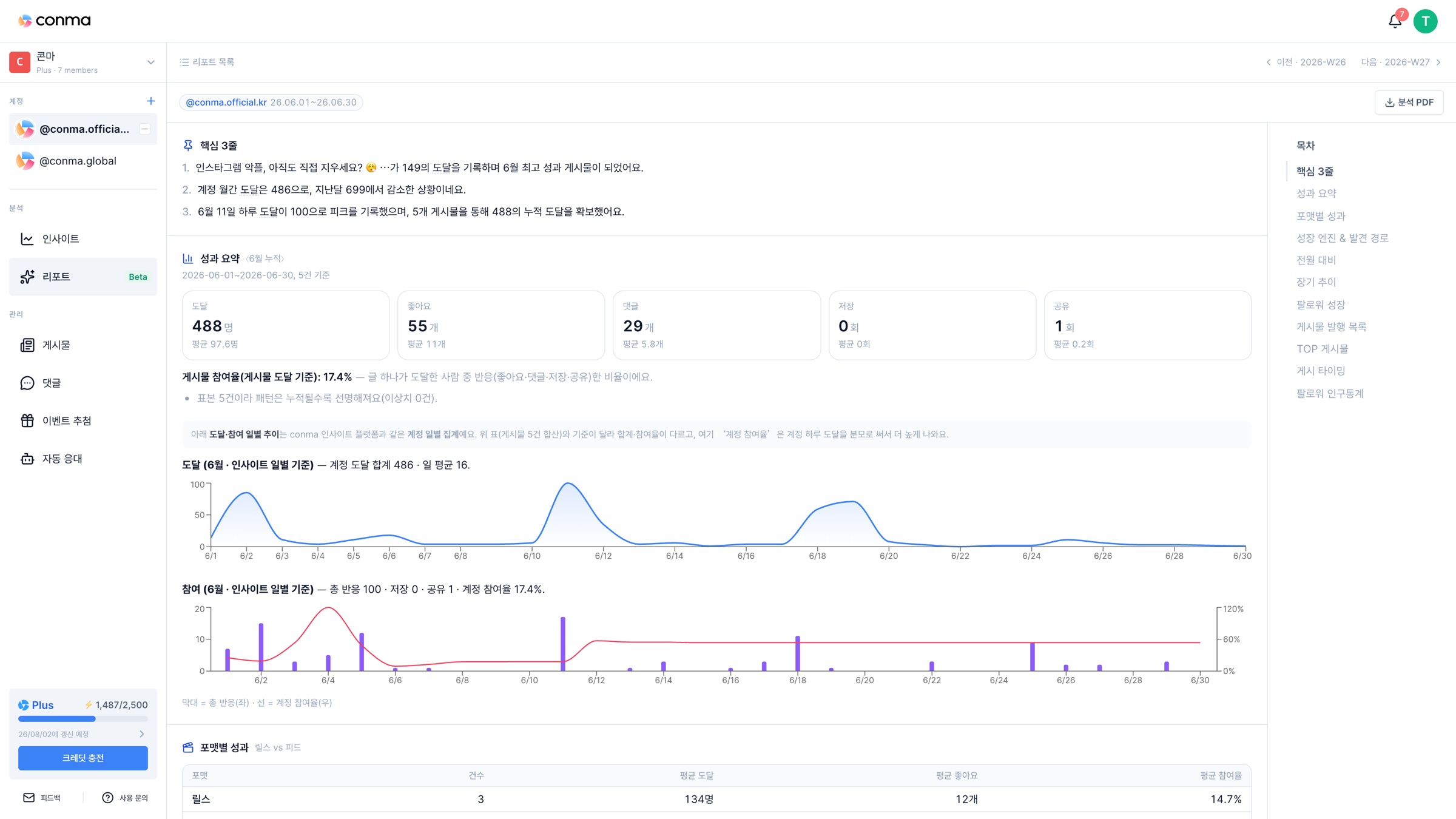Screen dimensions: 1456x819
Task: Click the 6/11 purple engagement bar
Action: coord(563,644)
